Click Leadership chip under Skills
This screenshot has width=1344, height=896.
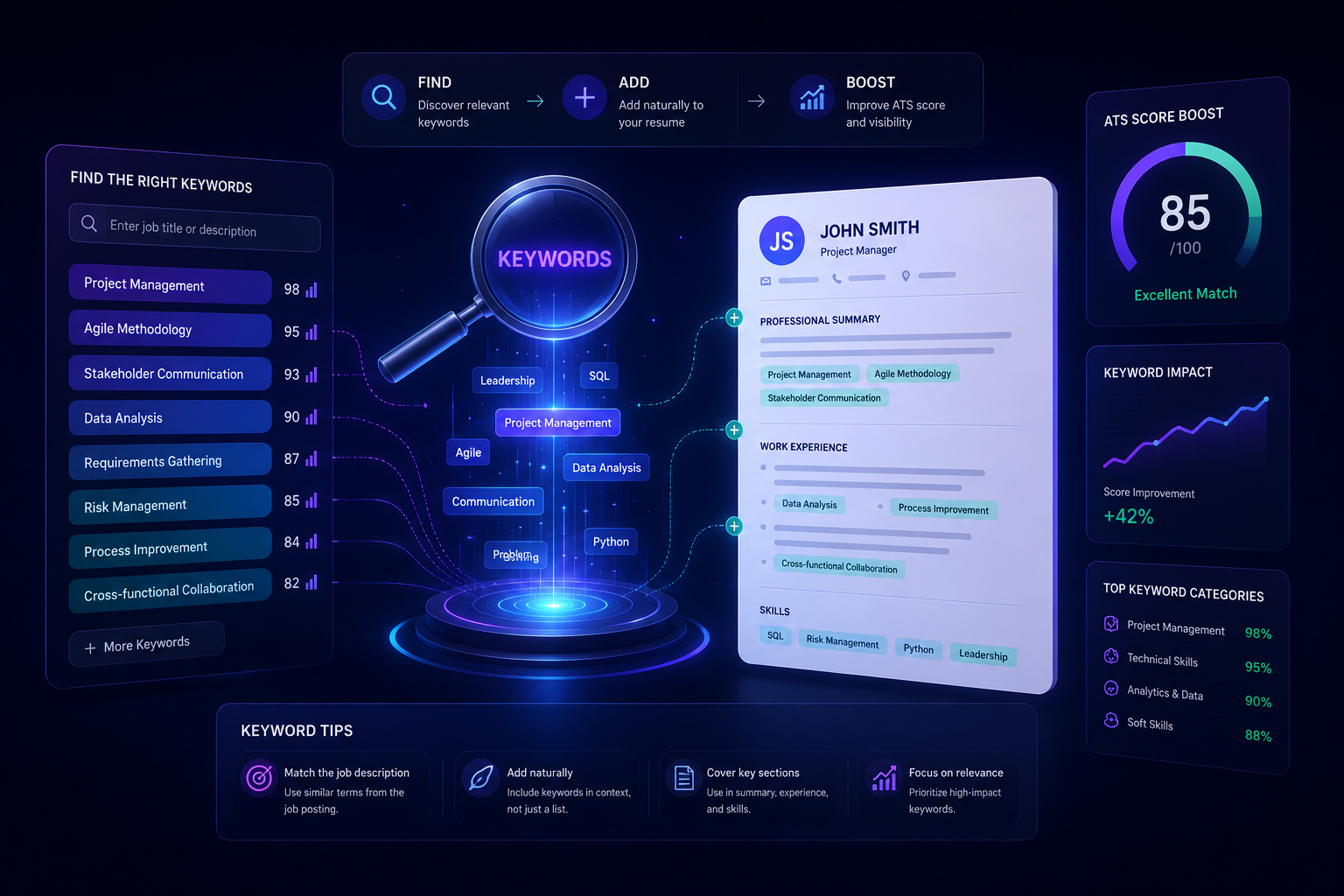coord(983,654)
